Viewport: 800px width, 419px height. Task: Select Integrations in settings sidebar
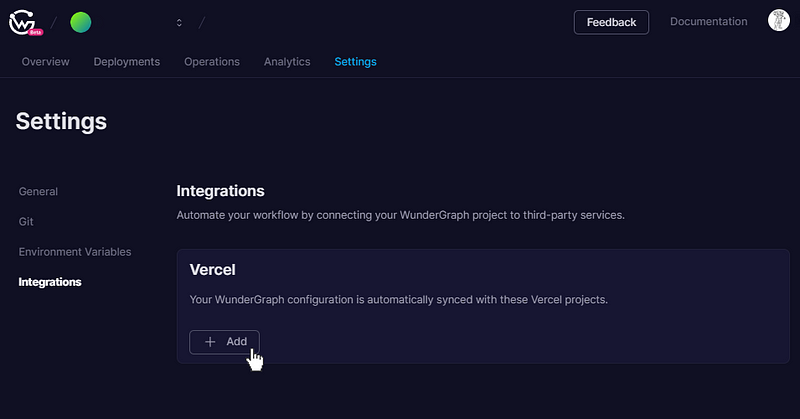tap(50, 282)
